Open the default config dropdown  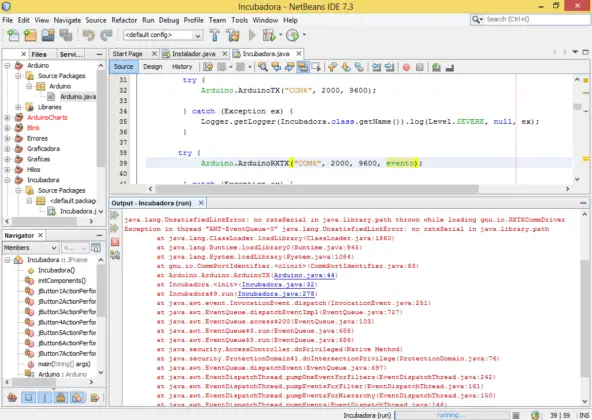[x=163, y=35]
